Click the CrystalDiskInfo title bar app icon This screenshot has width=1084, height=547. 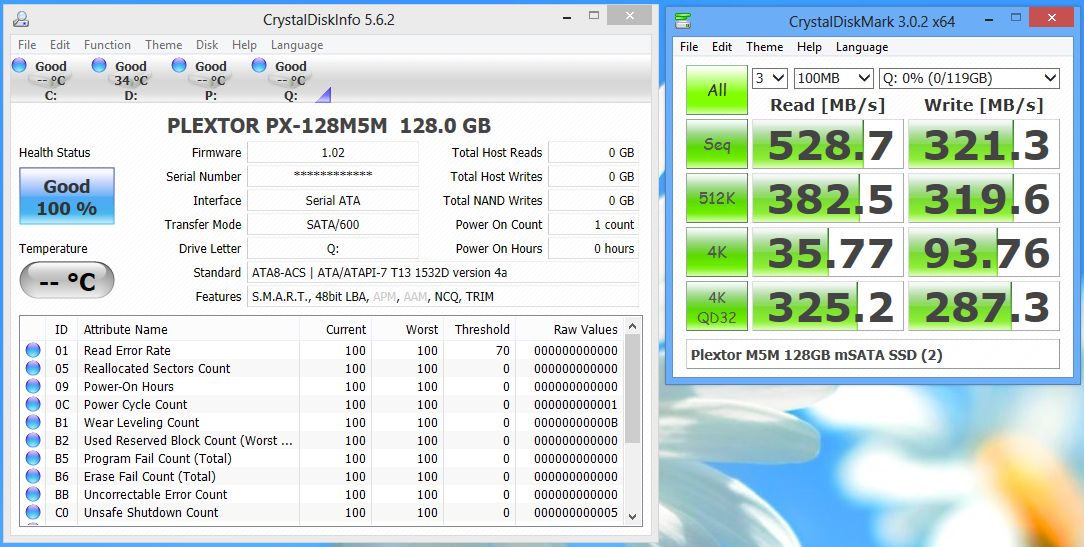pyautogui.click(x=21, y=19)
